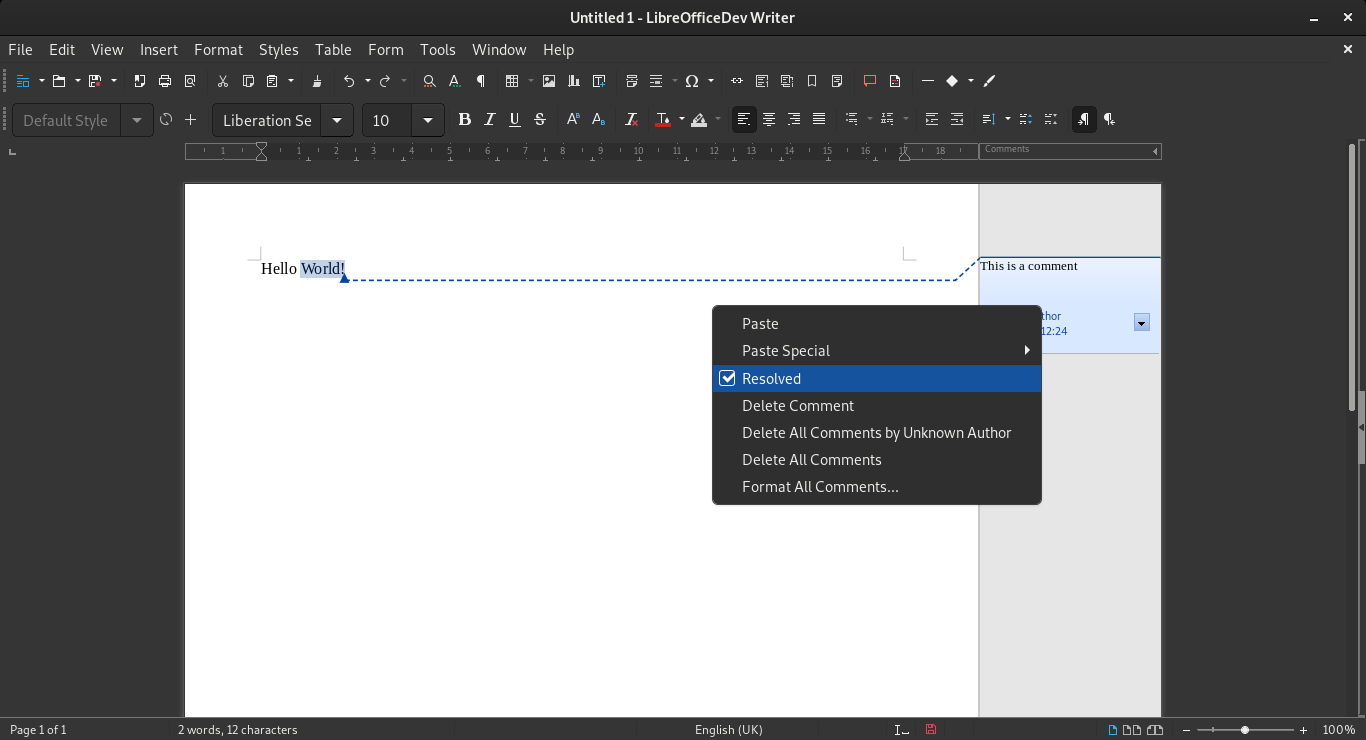Click the zoom slider handle

point(1245,730)
